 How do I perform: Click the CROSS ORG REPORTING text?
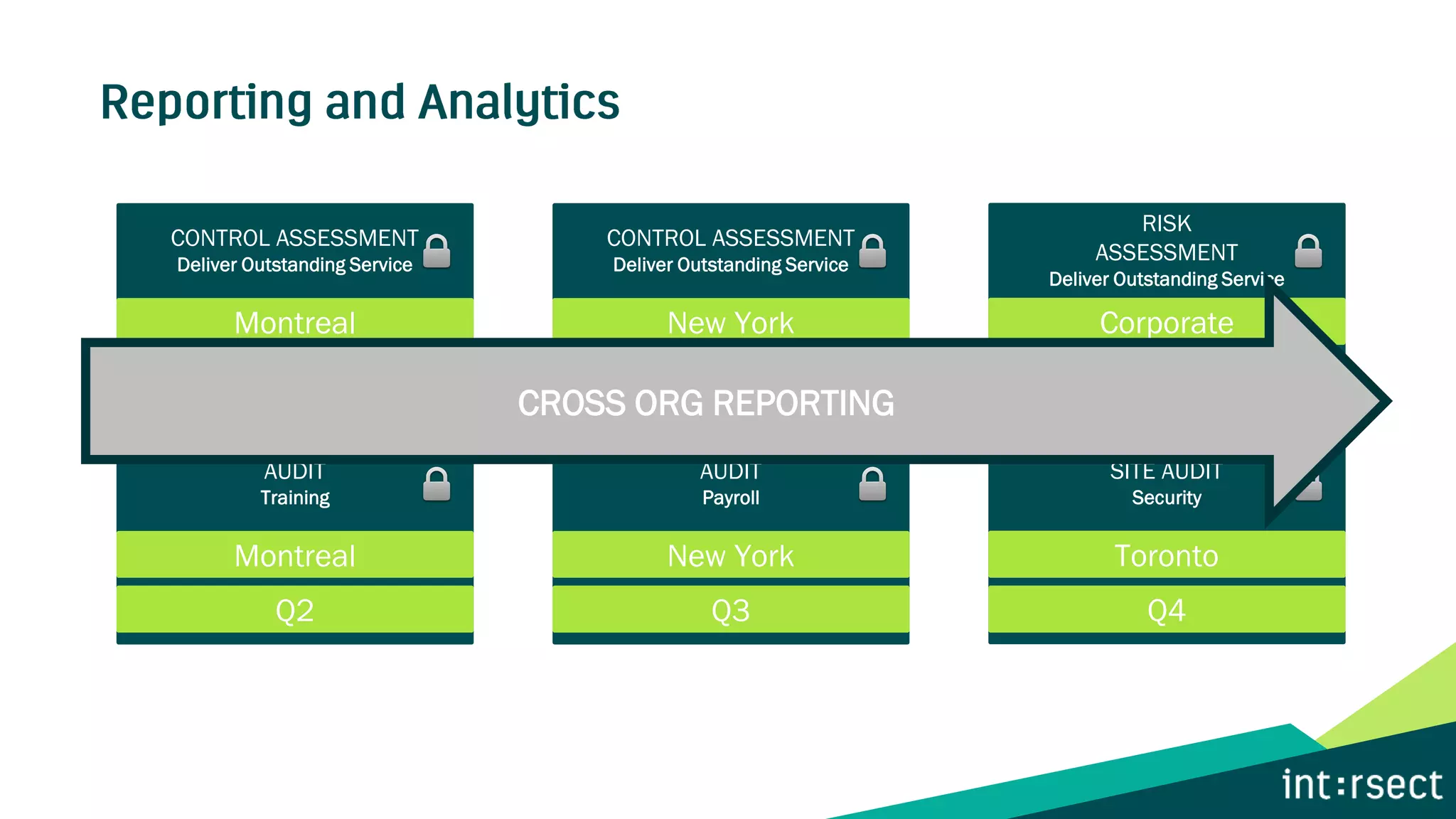coord(705,403)
